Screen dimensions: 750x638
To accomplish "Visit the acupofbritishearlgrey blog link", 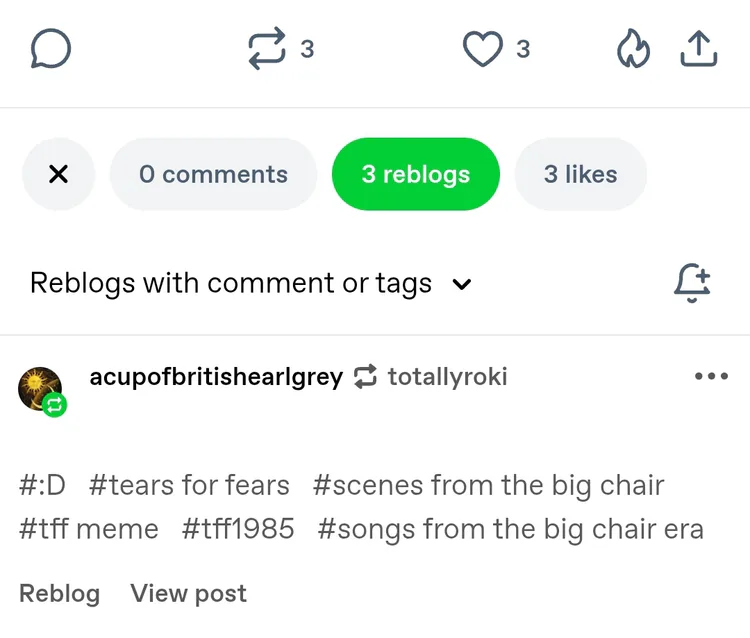I will click(216, 377).
